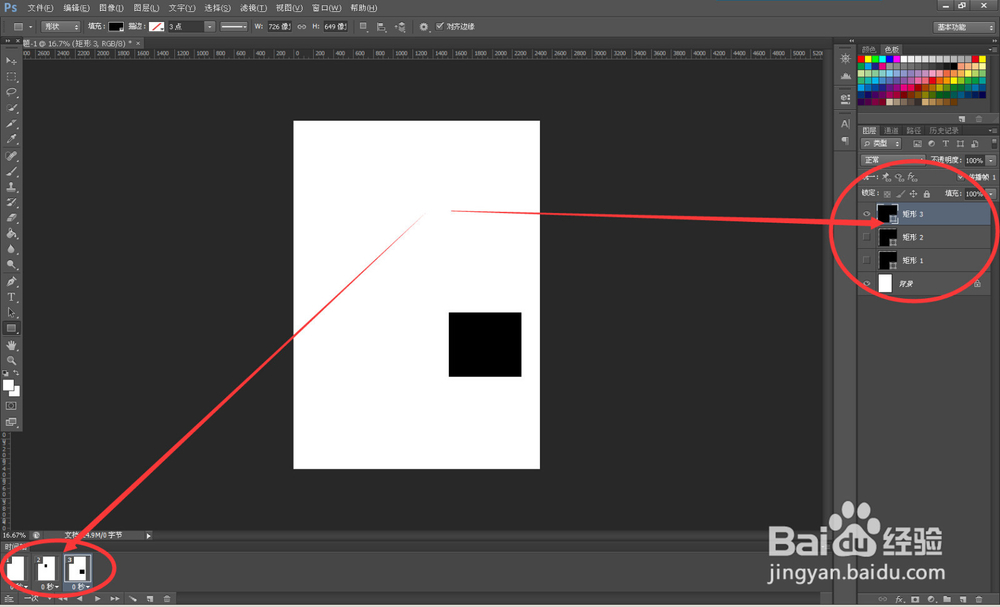
Task: Open the 图像 menu
Action: [x=109, y=7]
